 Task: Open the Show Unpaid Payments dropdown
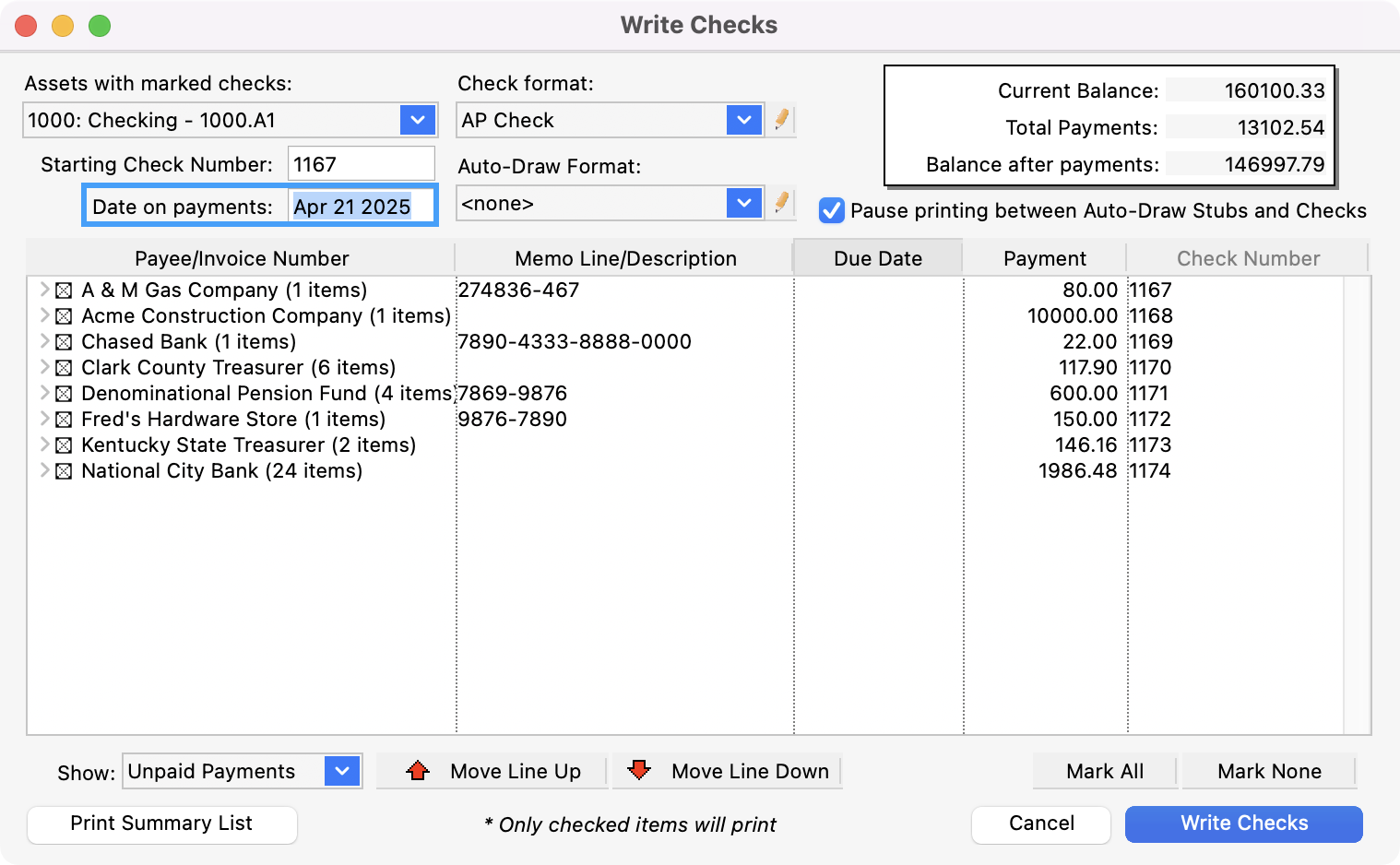tap(342, 771)
